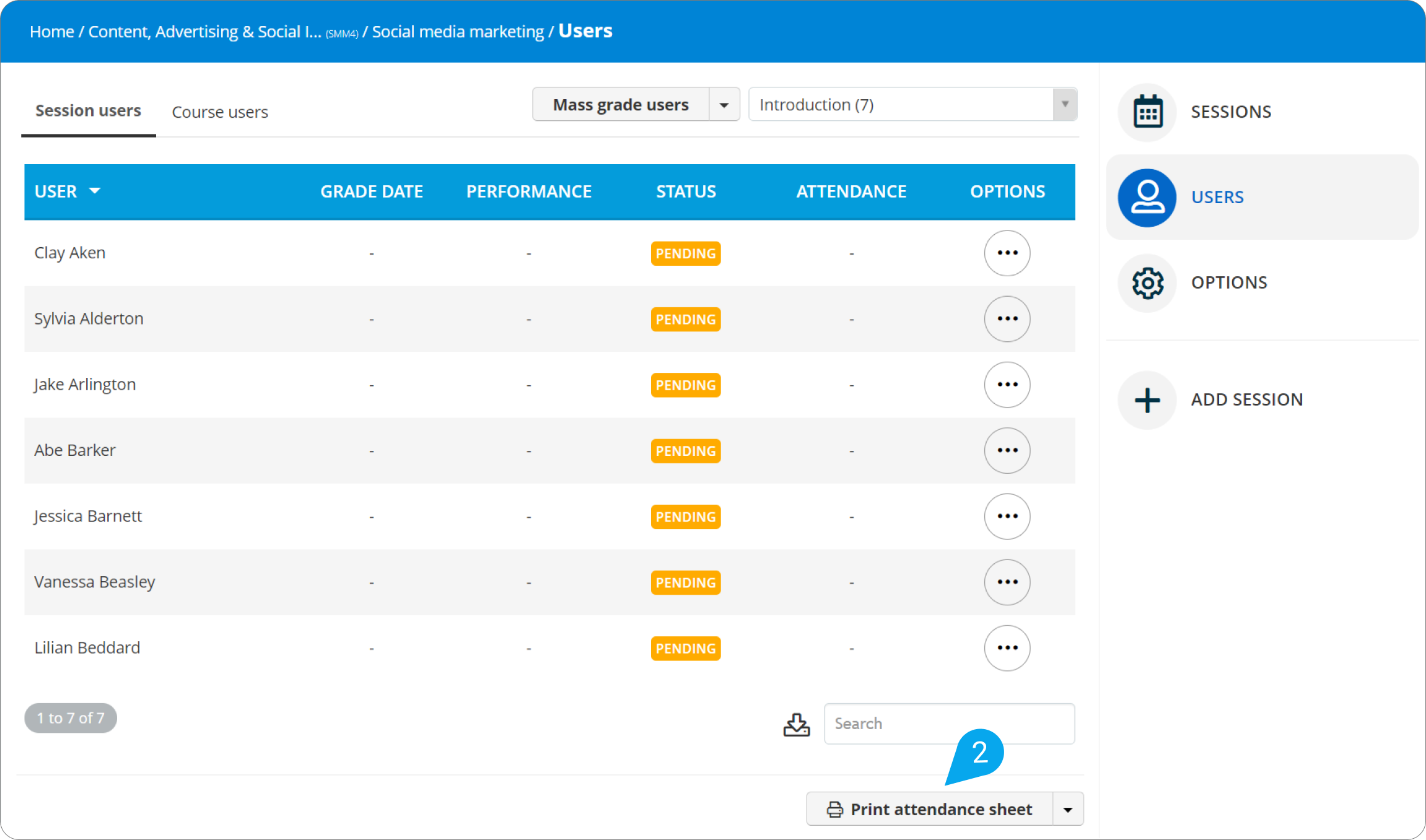Click the export download icon beside Search
Image resolution: width=1426 pixels, height=840 pixels.
point(797,724)
